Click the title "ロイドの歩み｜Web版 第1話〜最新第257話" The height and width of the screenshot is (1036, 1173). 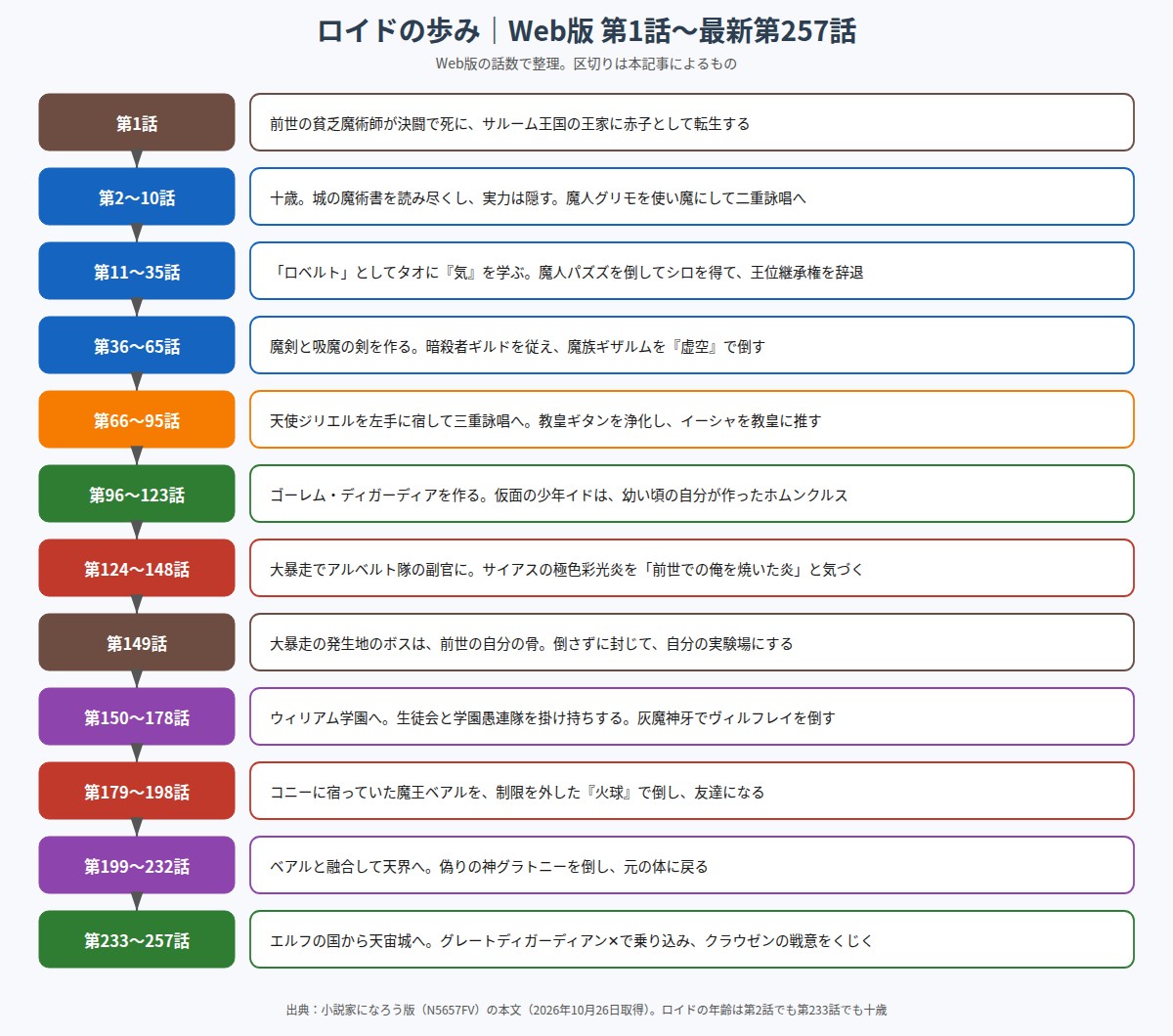click(x=586, y=31)
